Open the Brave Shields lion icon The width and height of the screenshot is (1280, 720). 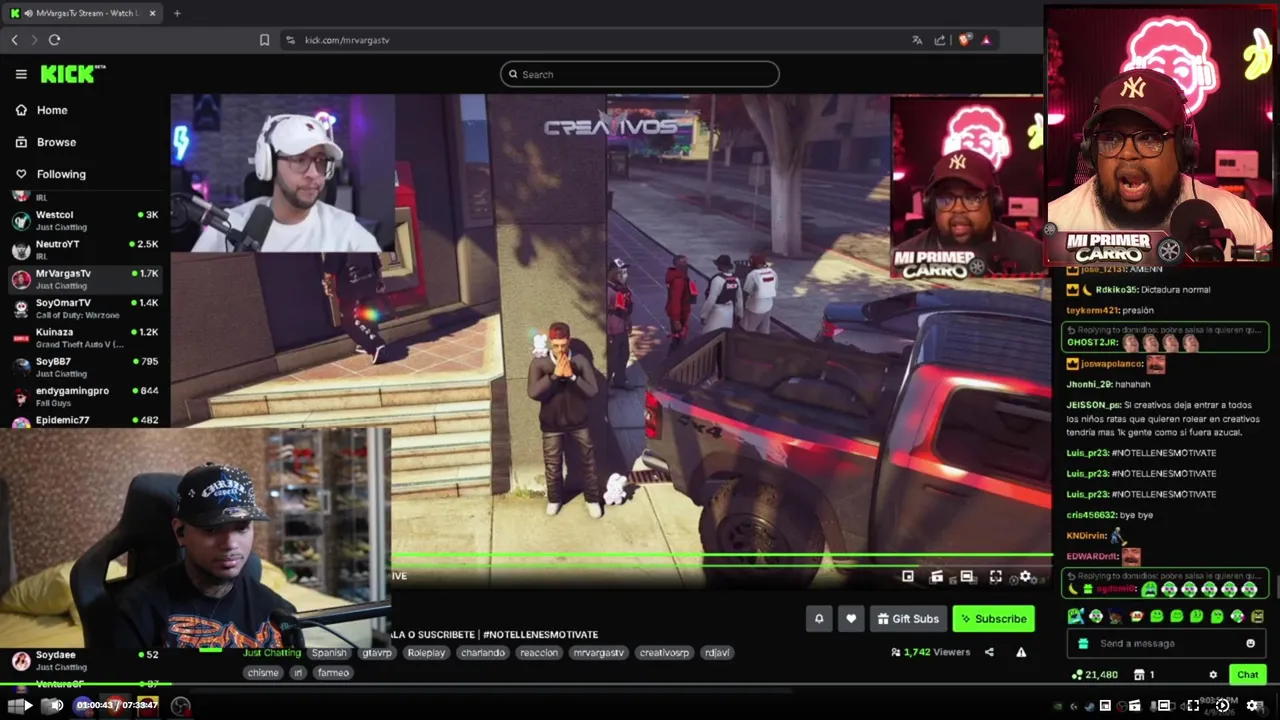pyautogui.click(x=964, y=40)
